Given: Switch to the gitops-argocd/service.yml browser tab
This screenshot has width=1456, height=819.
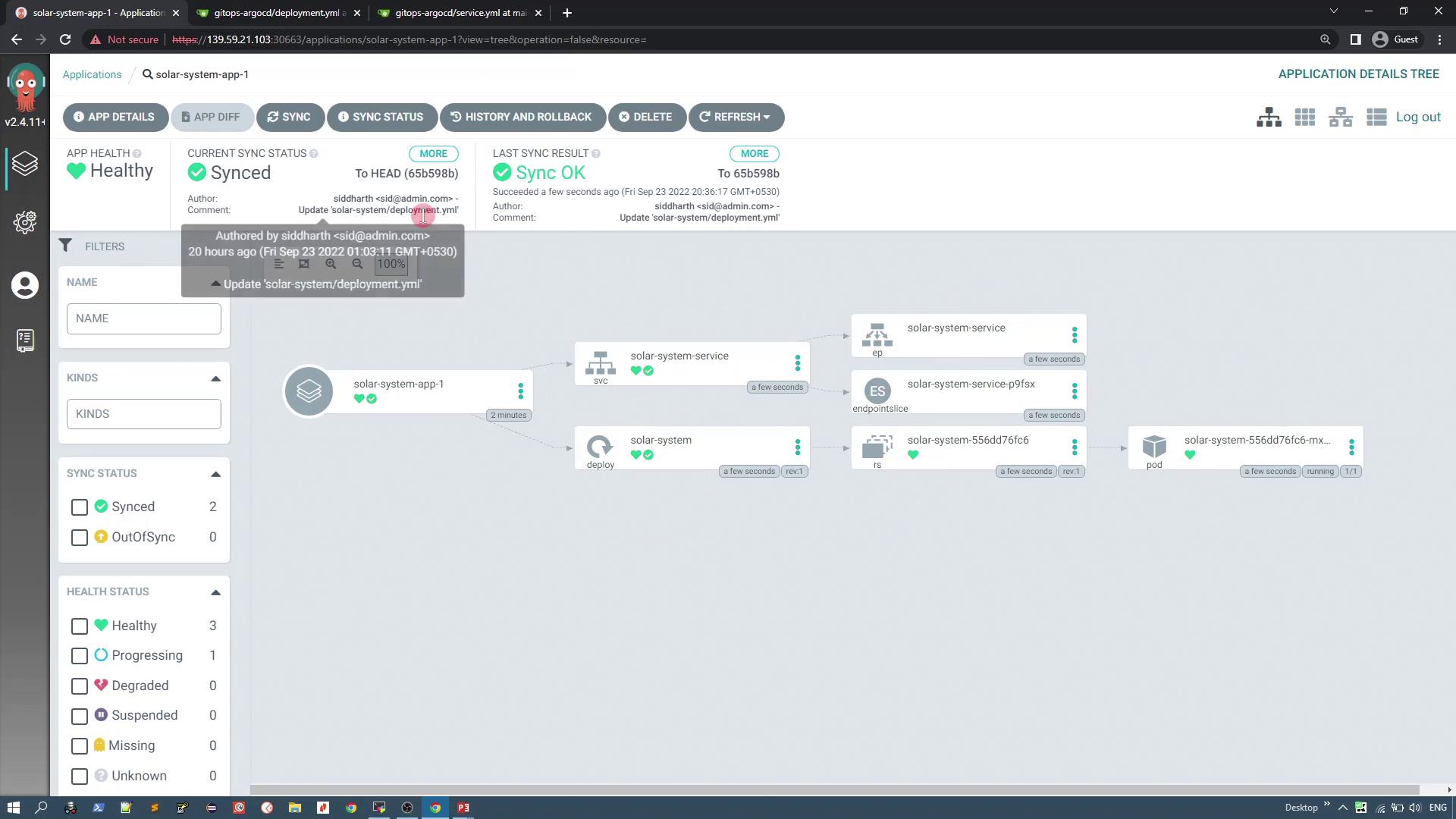Looking at the screenshot, I should [460, 13].
